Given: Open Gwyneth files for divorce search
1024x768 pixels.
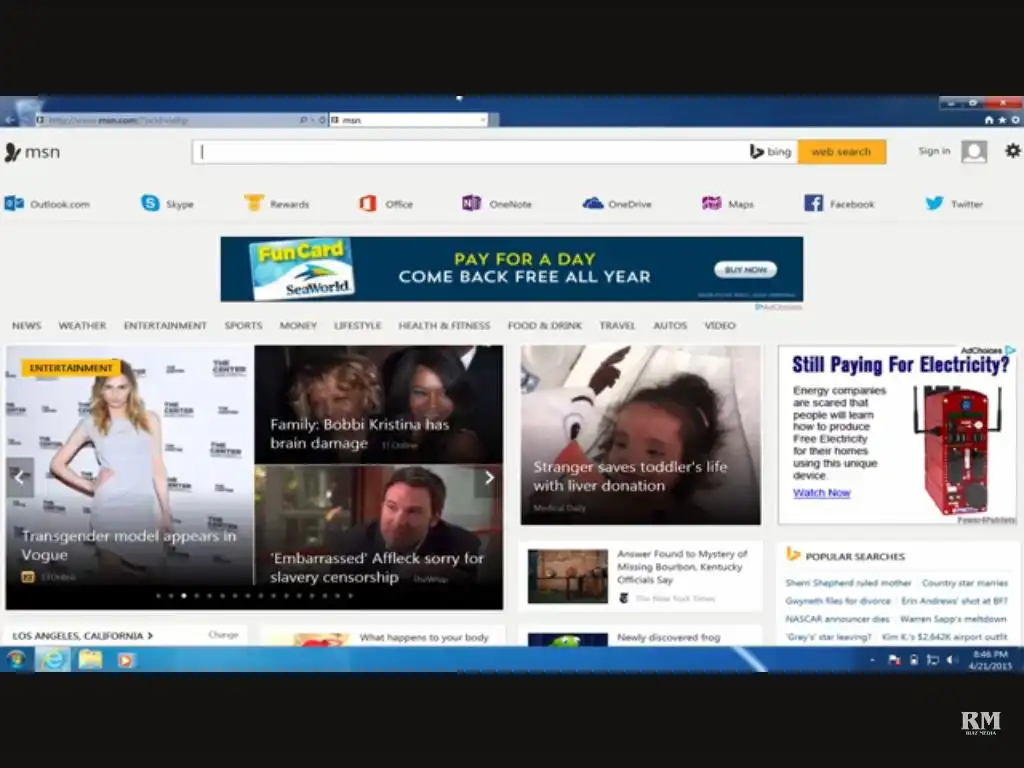Looking at the screenshot, I should click(x=838, y=601).
